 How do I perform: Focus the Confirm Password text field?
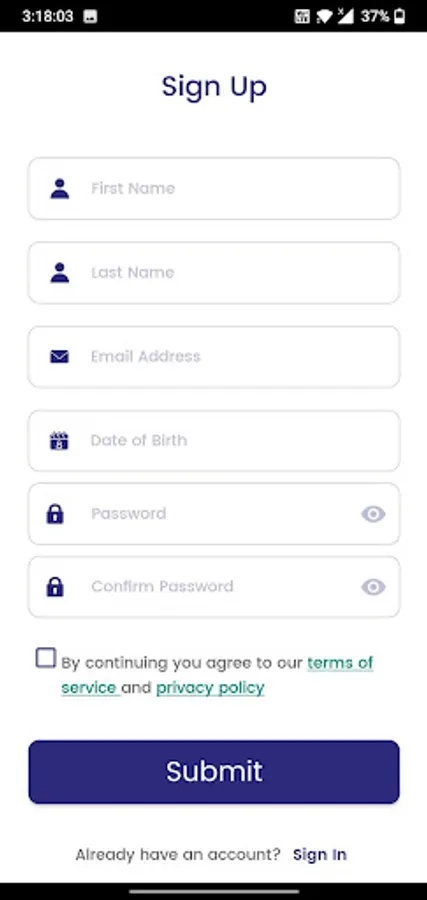[x=214, y=587]
